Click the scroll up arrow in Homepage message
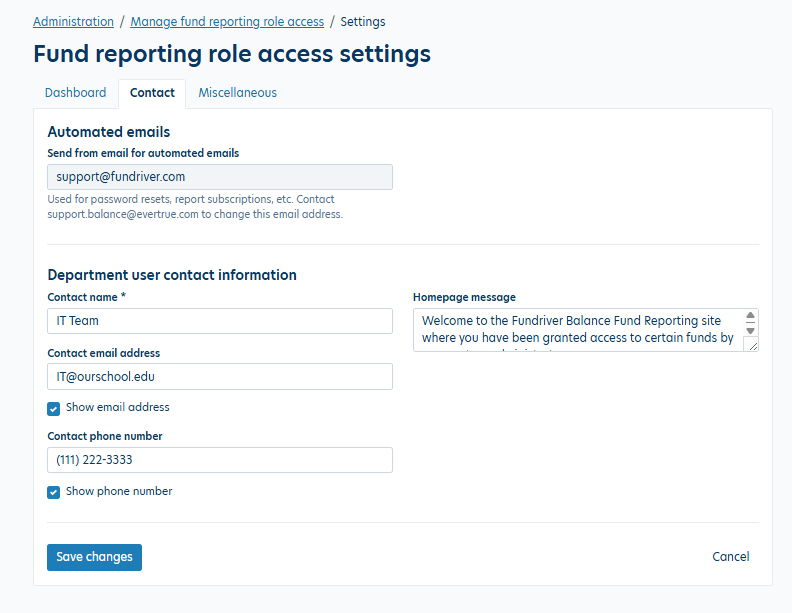 pos(750,316)
